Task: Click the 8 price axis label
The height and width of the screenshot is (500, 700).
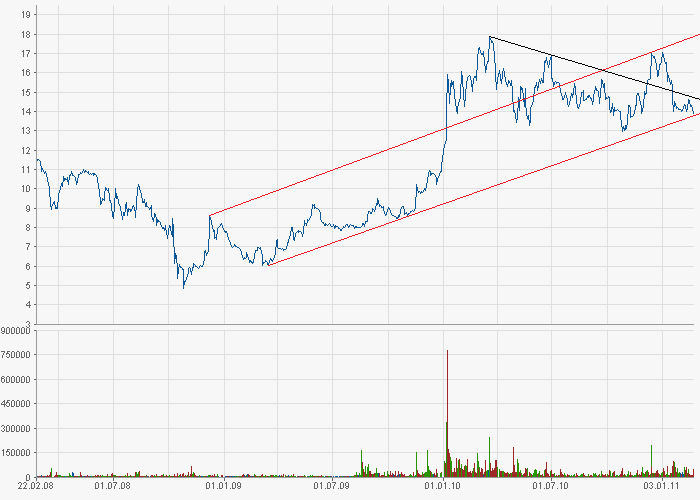Action: (x=28, y=228)
